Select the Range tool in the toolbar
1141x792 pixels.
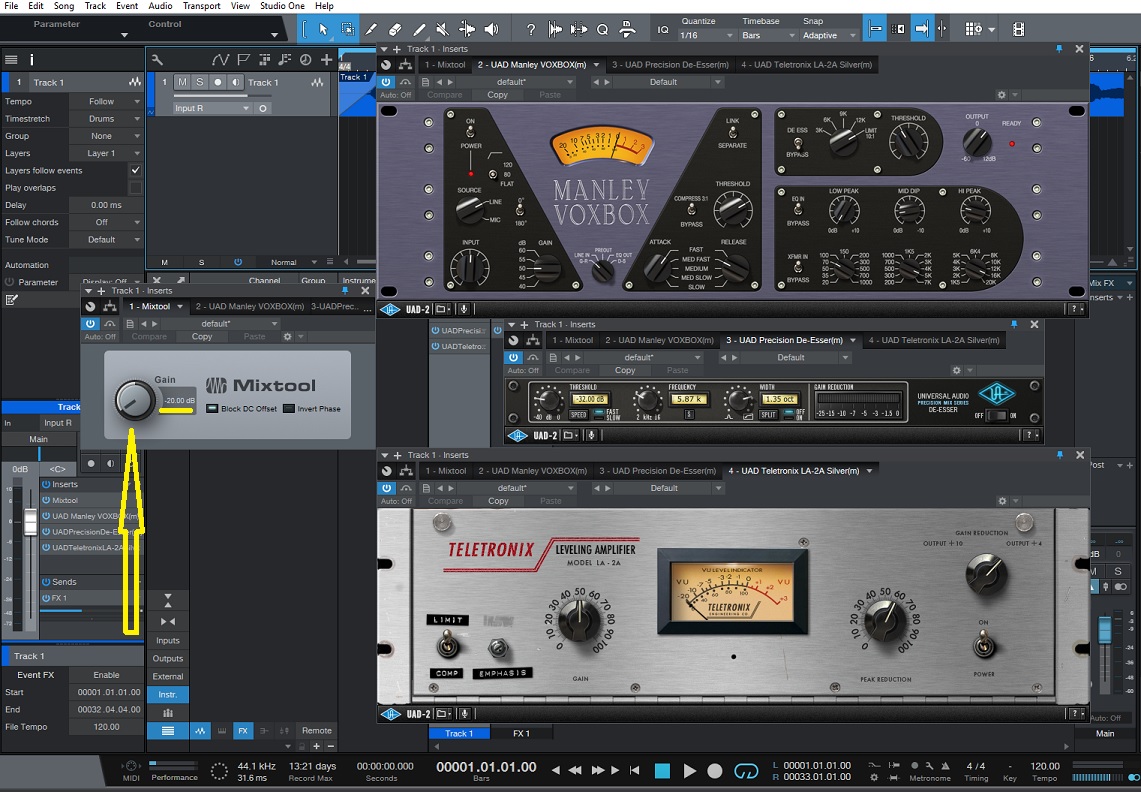347,29
